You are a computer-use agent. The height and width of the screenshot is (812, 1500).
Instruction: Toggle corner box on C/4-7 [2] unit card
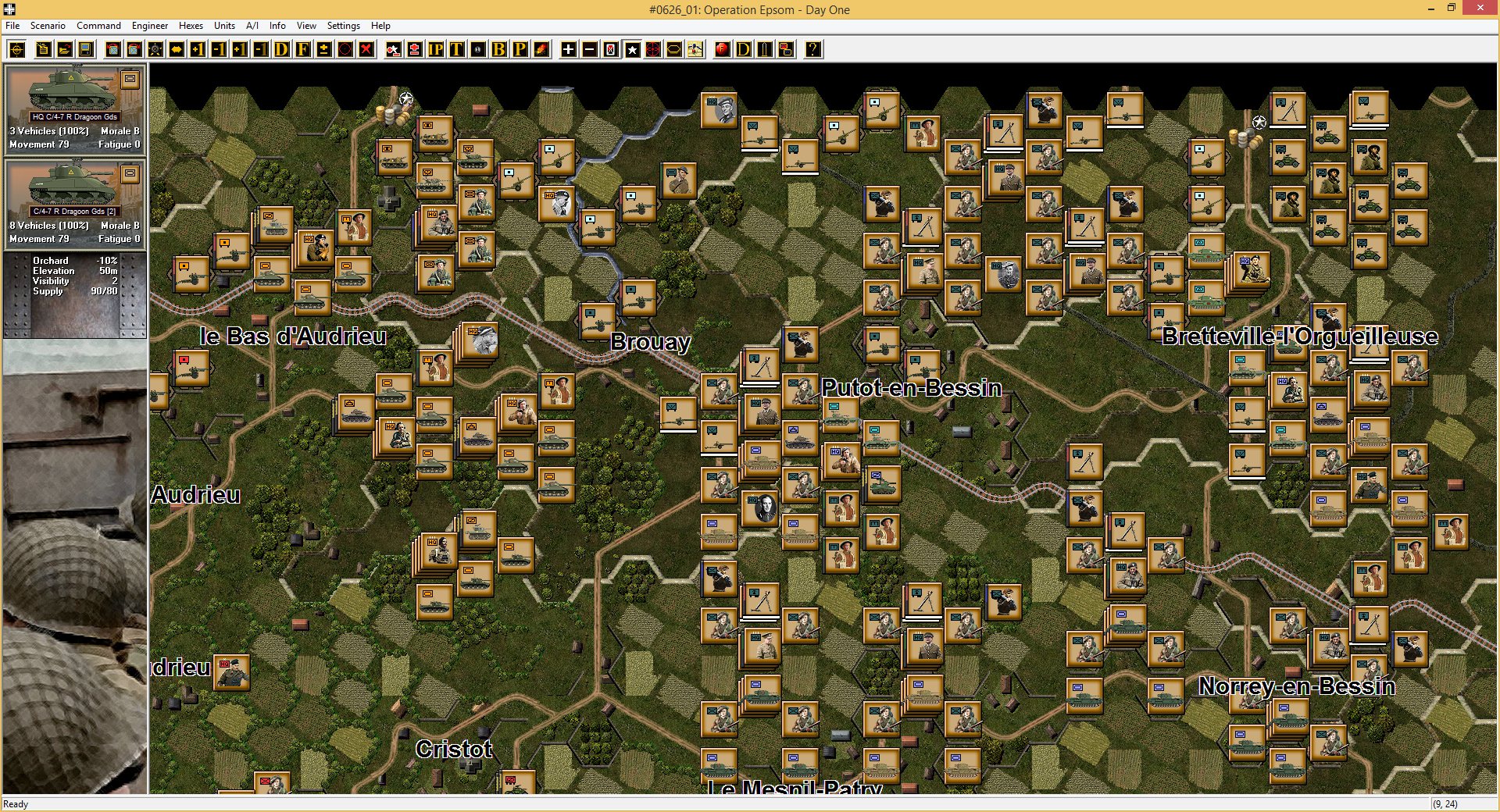click(130, 173)
